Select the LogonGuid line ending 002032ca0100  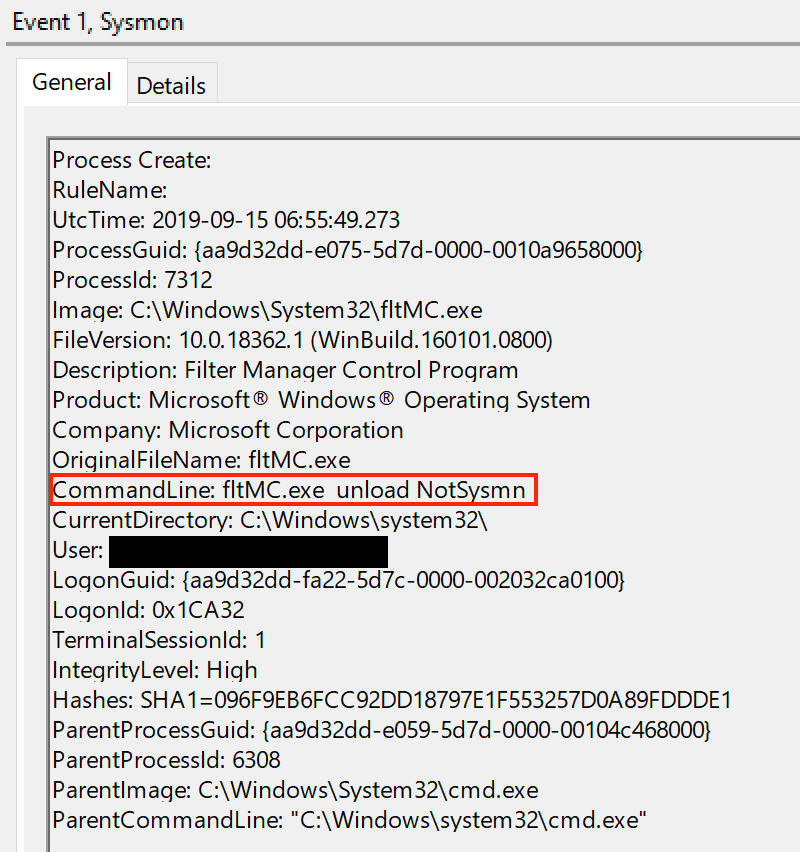coord(339,580)
